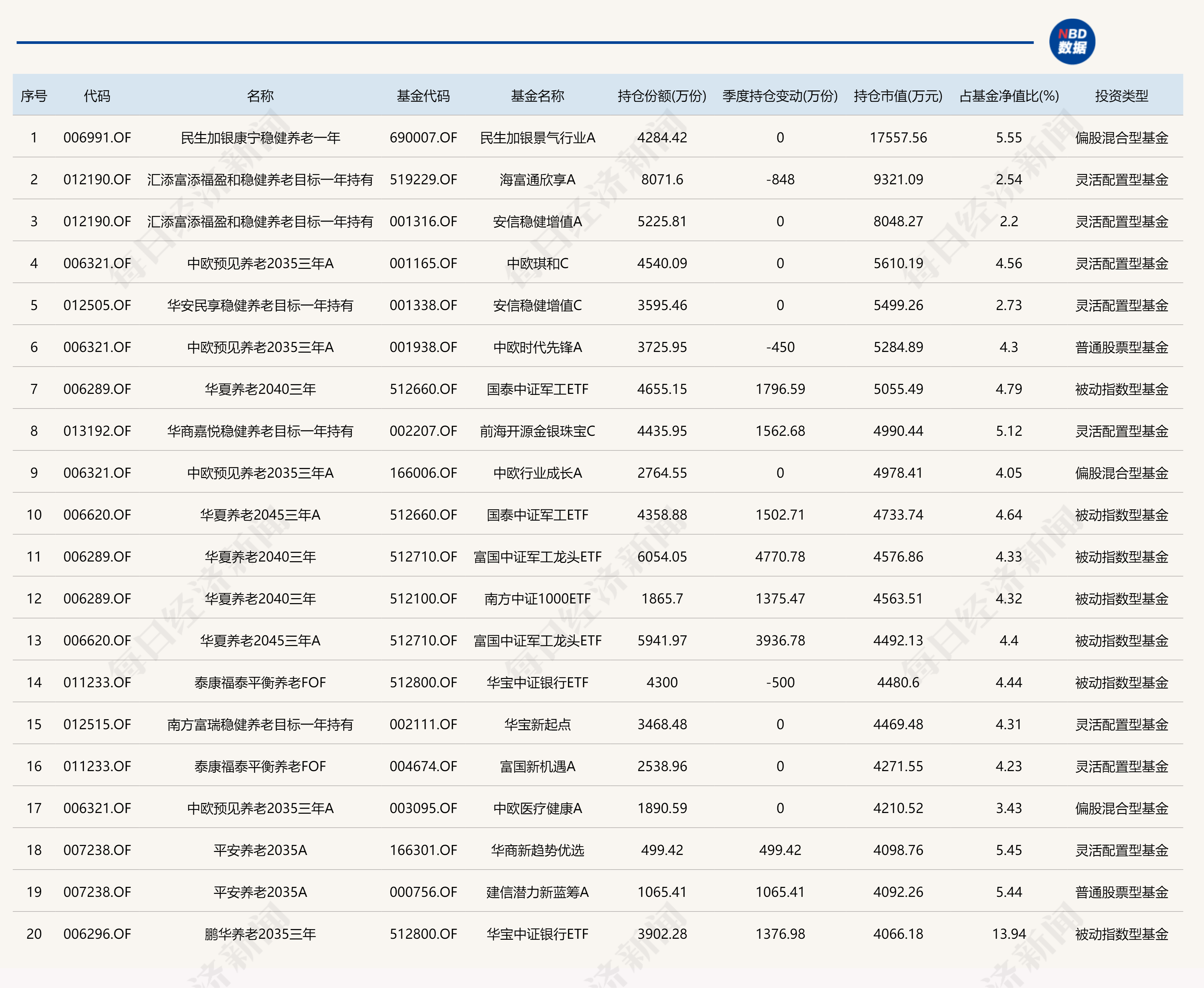
Task: Click the 基金代码 column header
Action: 423,95
